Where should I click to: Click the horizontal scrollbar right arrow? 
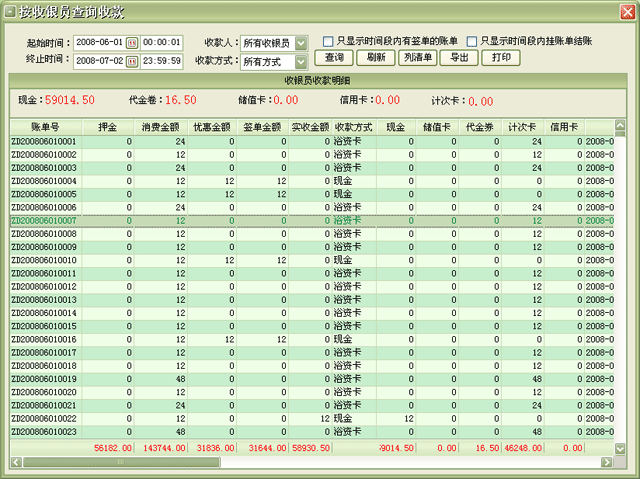(x=605, y=463)
